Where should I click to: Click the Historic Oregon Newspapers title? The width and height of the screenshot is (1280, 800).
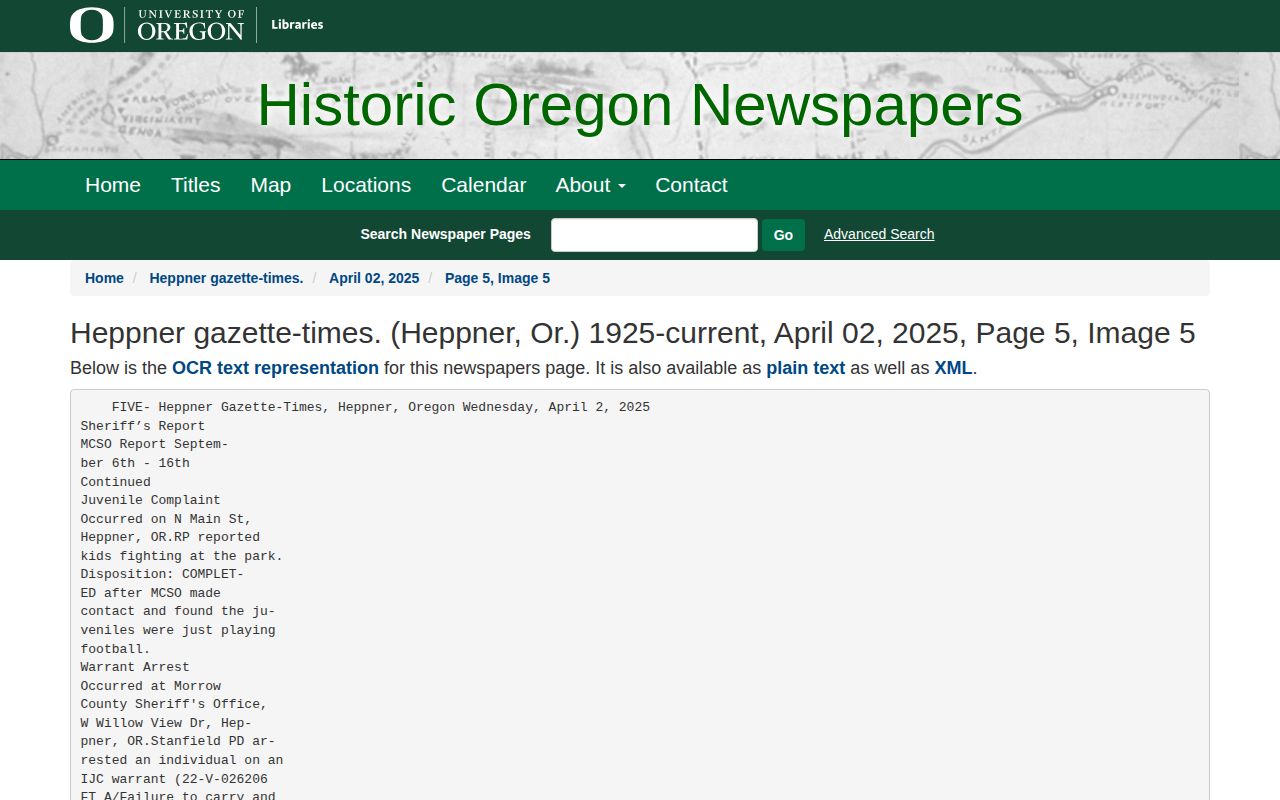point(640,105)
